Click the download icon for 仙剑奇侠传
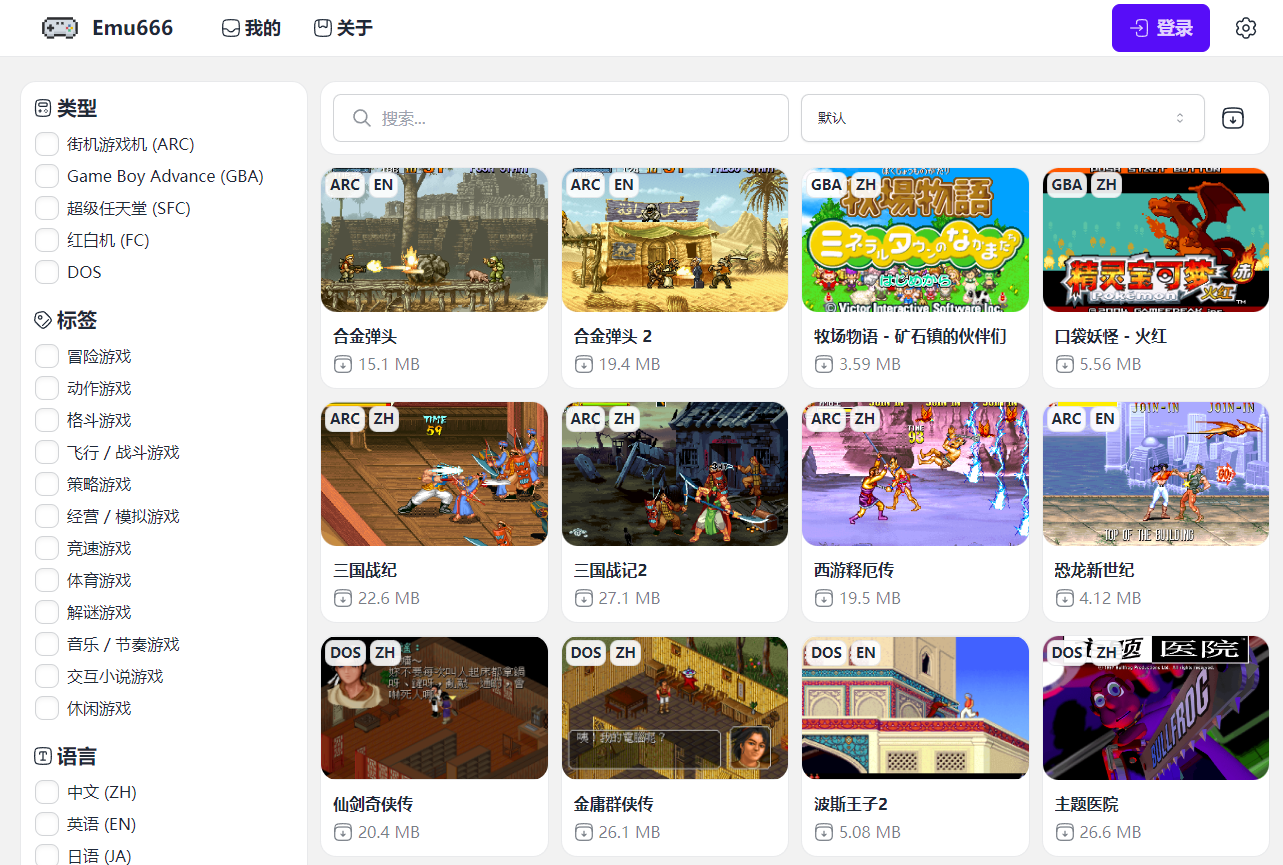The height and width of the screenshot is (865, 1283). (342, 832)
